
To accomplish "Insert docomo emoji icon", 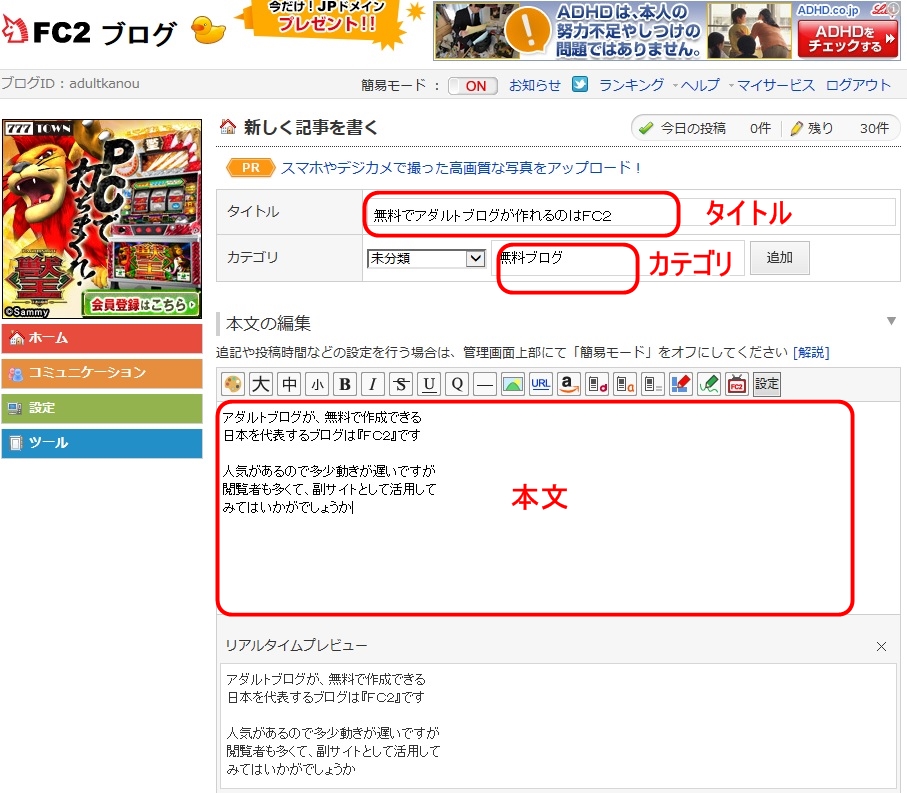I will (596, 384).
